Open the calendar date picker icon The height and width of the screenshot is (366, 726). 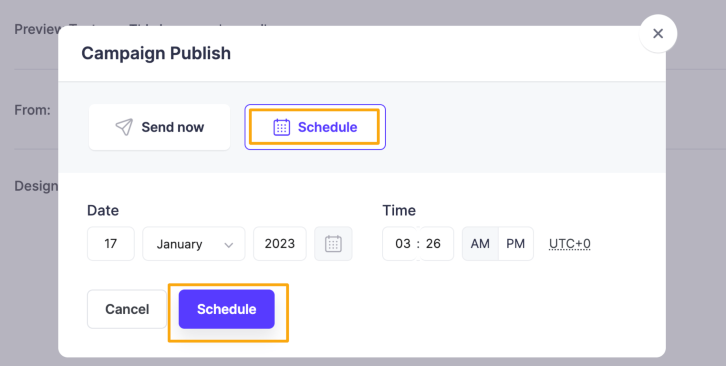(x=333, y=244)
